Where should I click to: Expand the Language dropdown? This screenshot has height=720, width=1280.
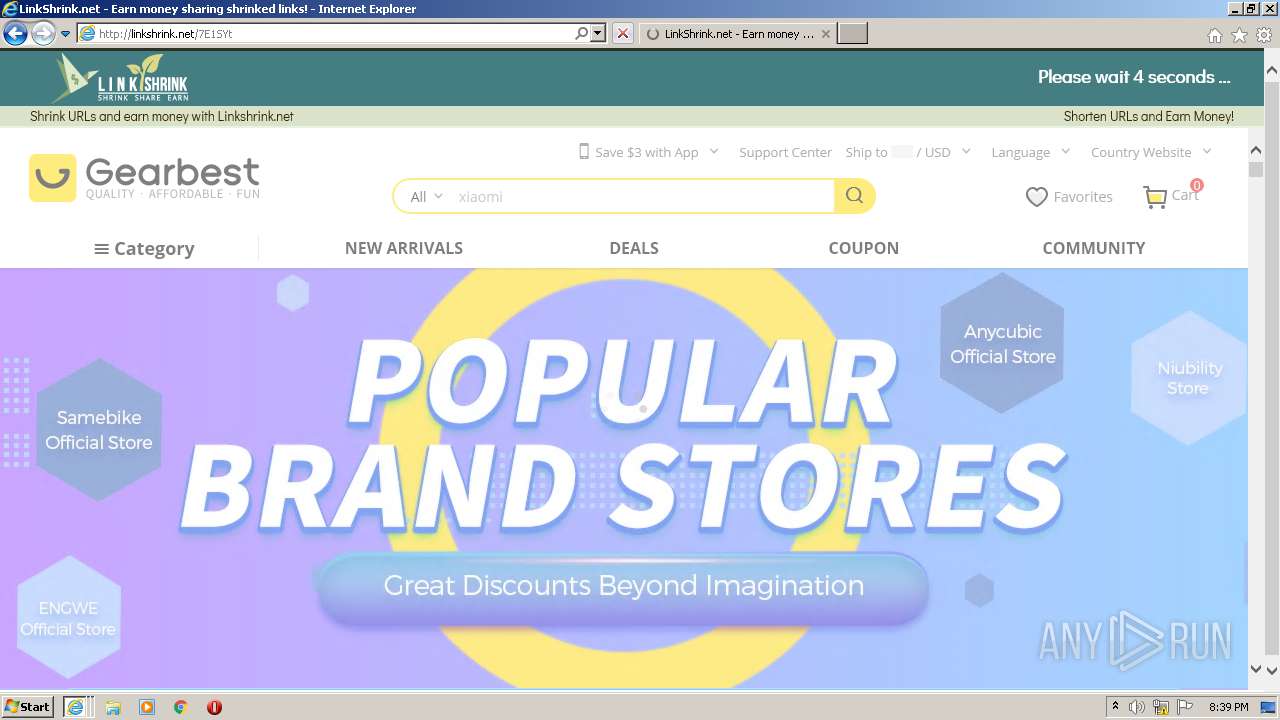tap(1065, 152)
